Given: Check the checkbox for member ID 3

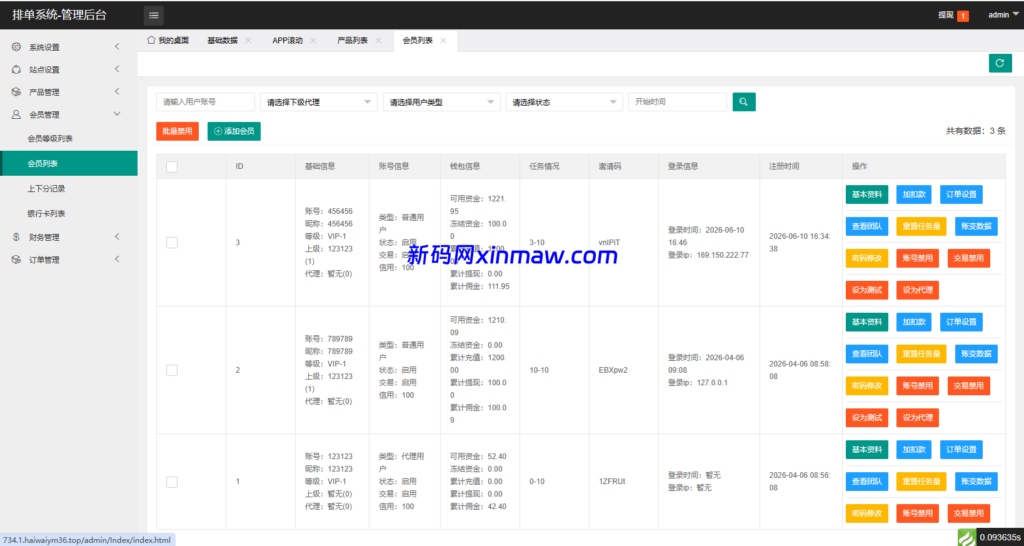Looking at the screenshot, I should point(172,242).
